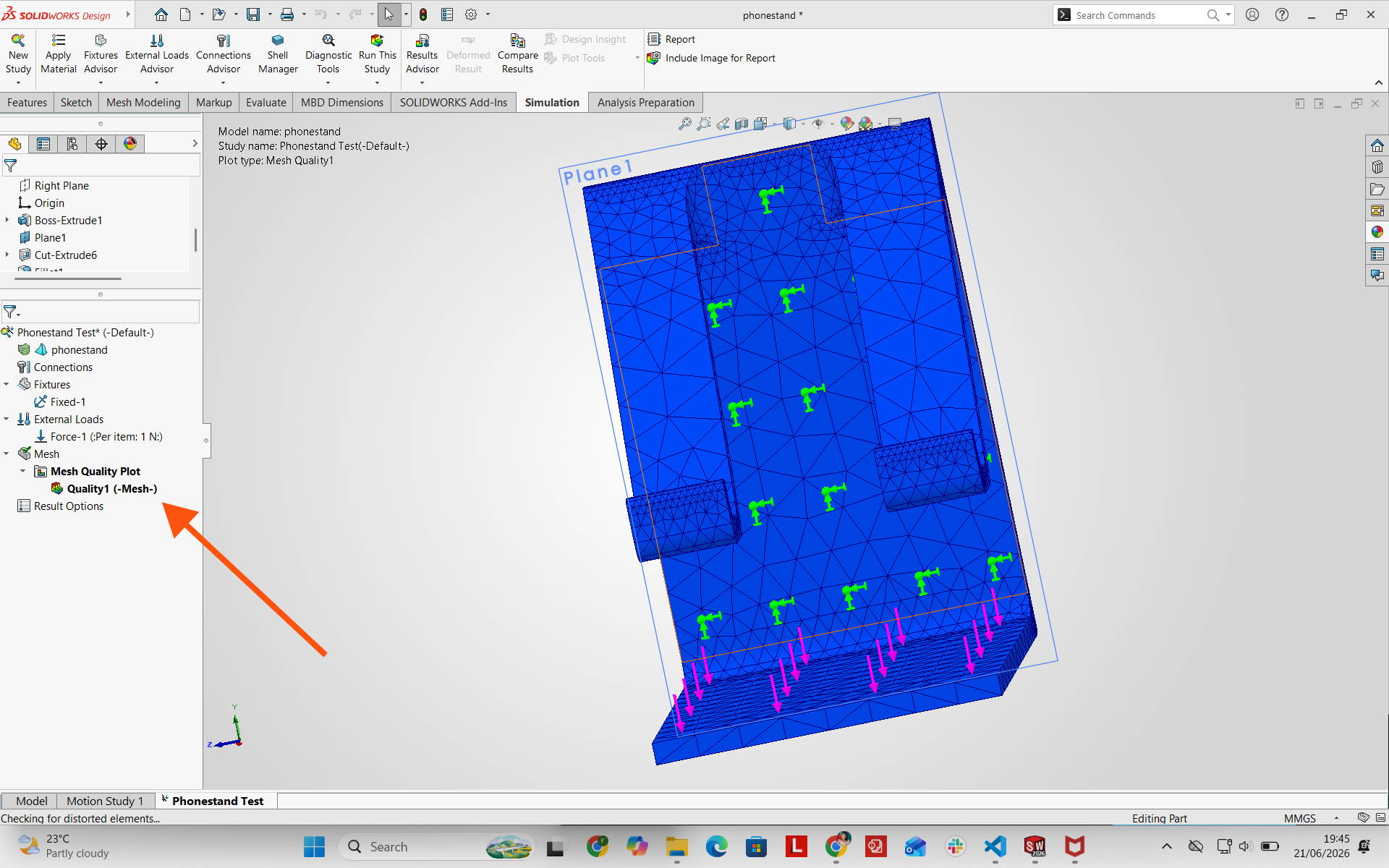Screen dimensions: 1389x868
Task: Open the Options gear dropdown arrow
Action: 488,14
